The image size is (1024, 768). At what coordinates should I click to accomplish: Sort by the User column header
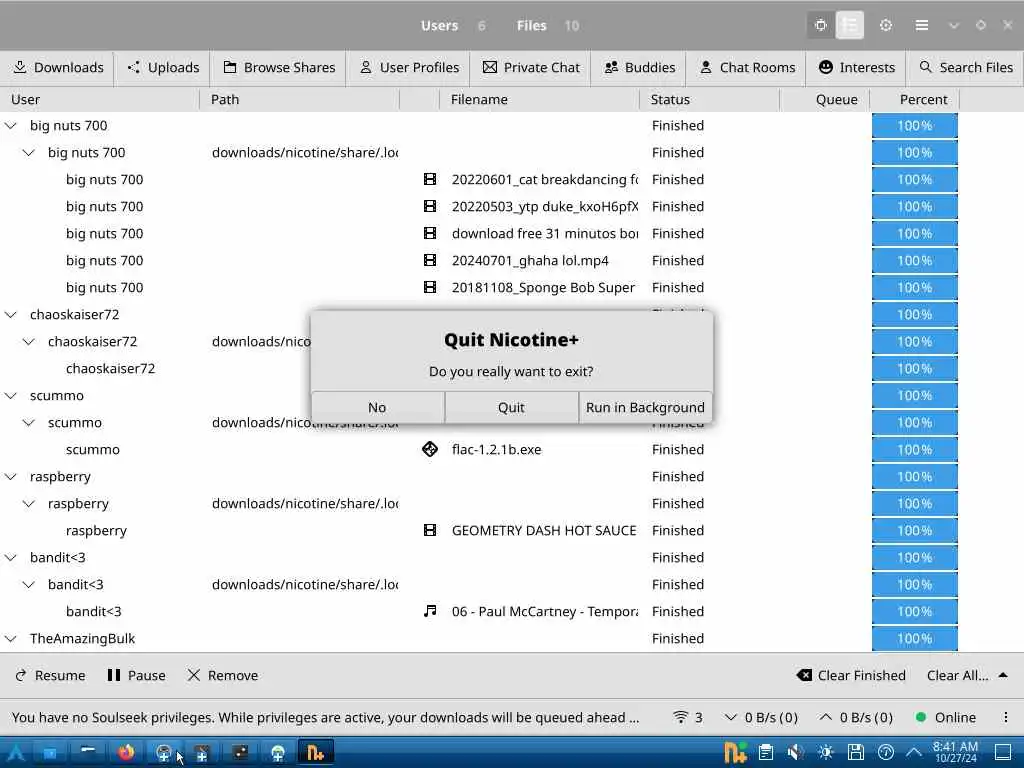point(99,99)
